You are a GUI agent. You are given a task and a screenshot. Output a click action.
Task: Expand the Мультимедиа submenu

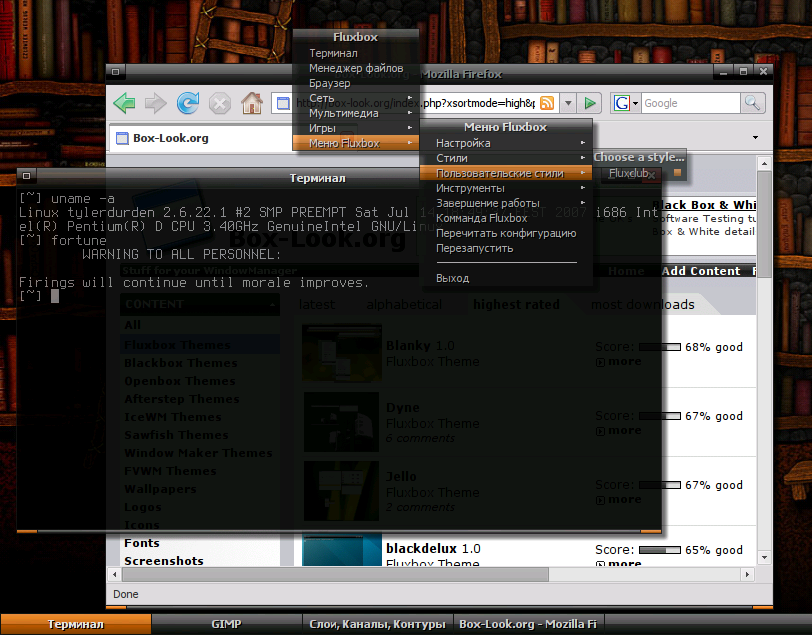coord(356,113)
